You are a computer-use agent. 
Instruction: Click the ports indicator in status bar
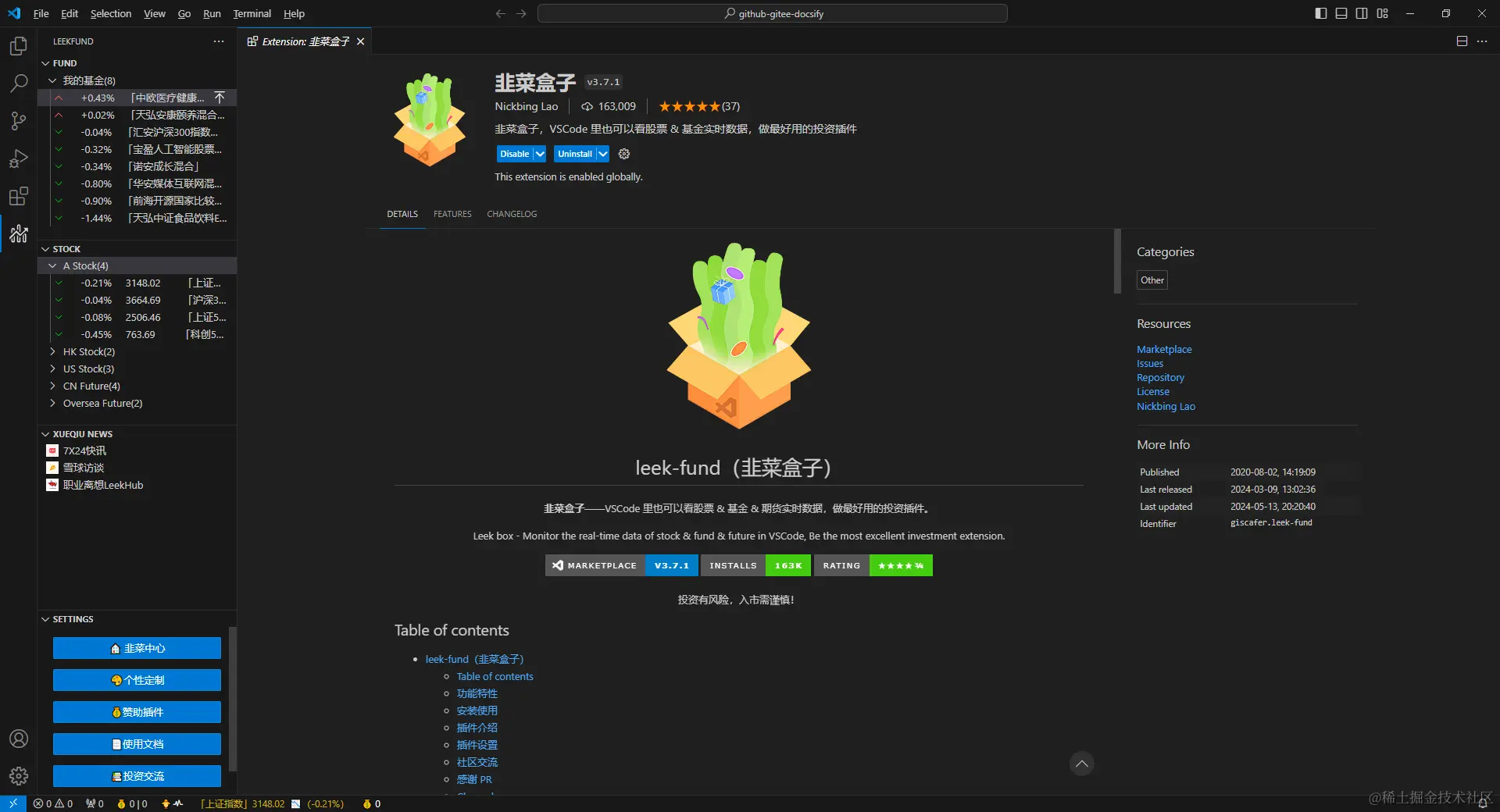[x=95, y=803]
